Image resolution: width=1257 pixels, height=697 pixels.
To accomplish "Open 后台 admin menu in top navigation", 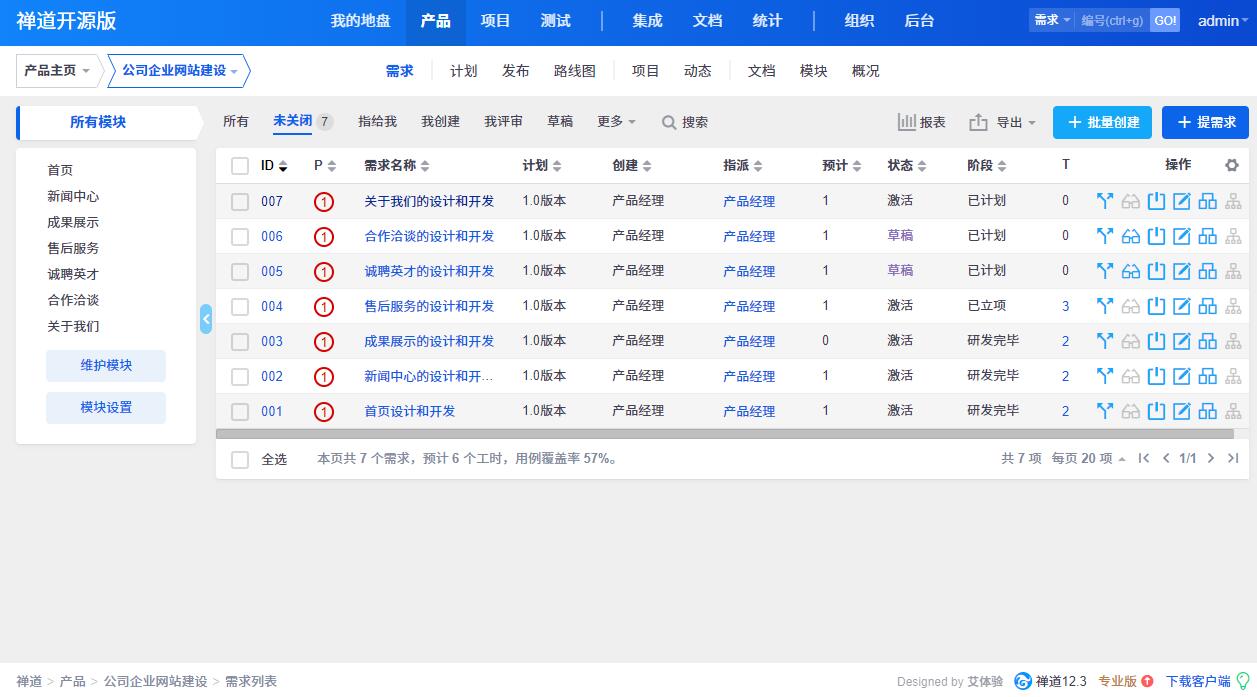I will coord(919,21).
